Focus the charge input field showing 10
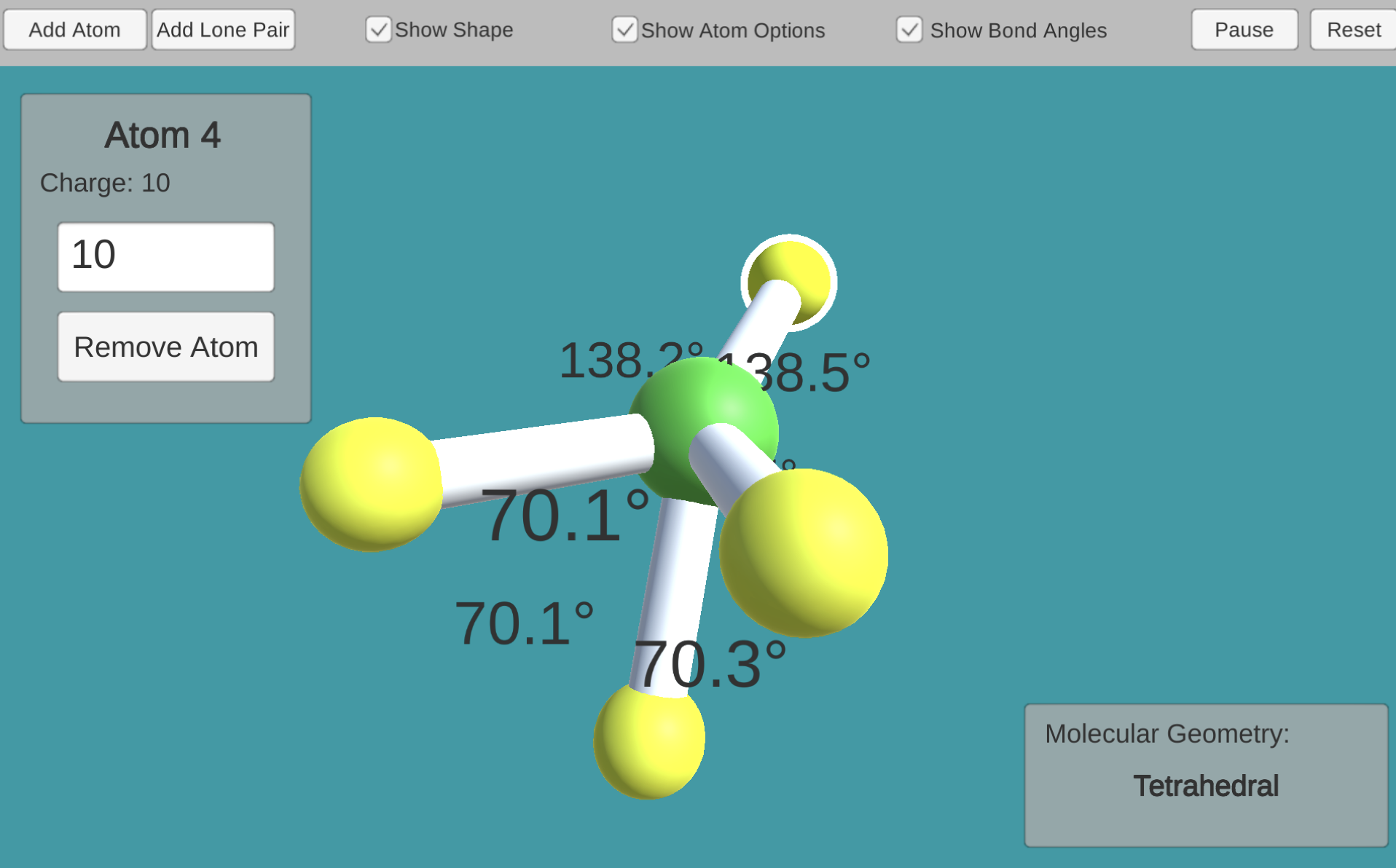Viewport: 1396px width, 868px height. pyautogui.click(x=166, y=257)
